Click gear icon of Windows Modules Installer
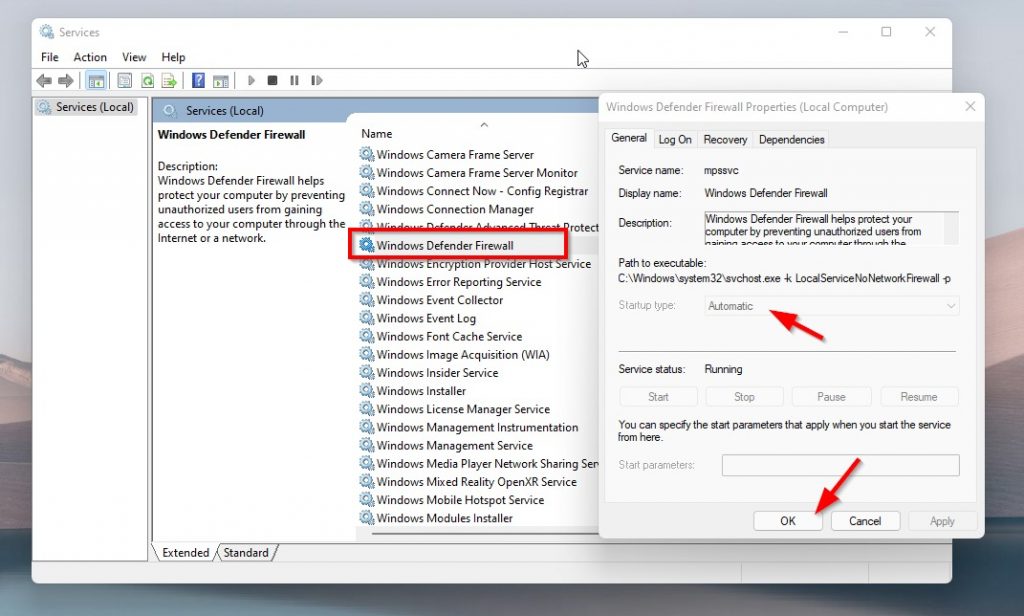The width and height of the screenshot is (1024, 616). coord(367,517)
